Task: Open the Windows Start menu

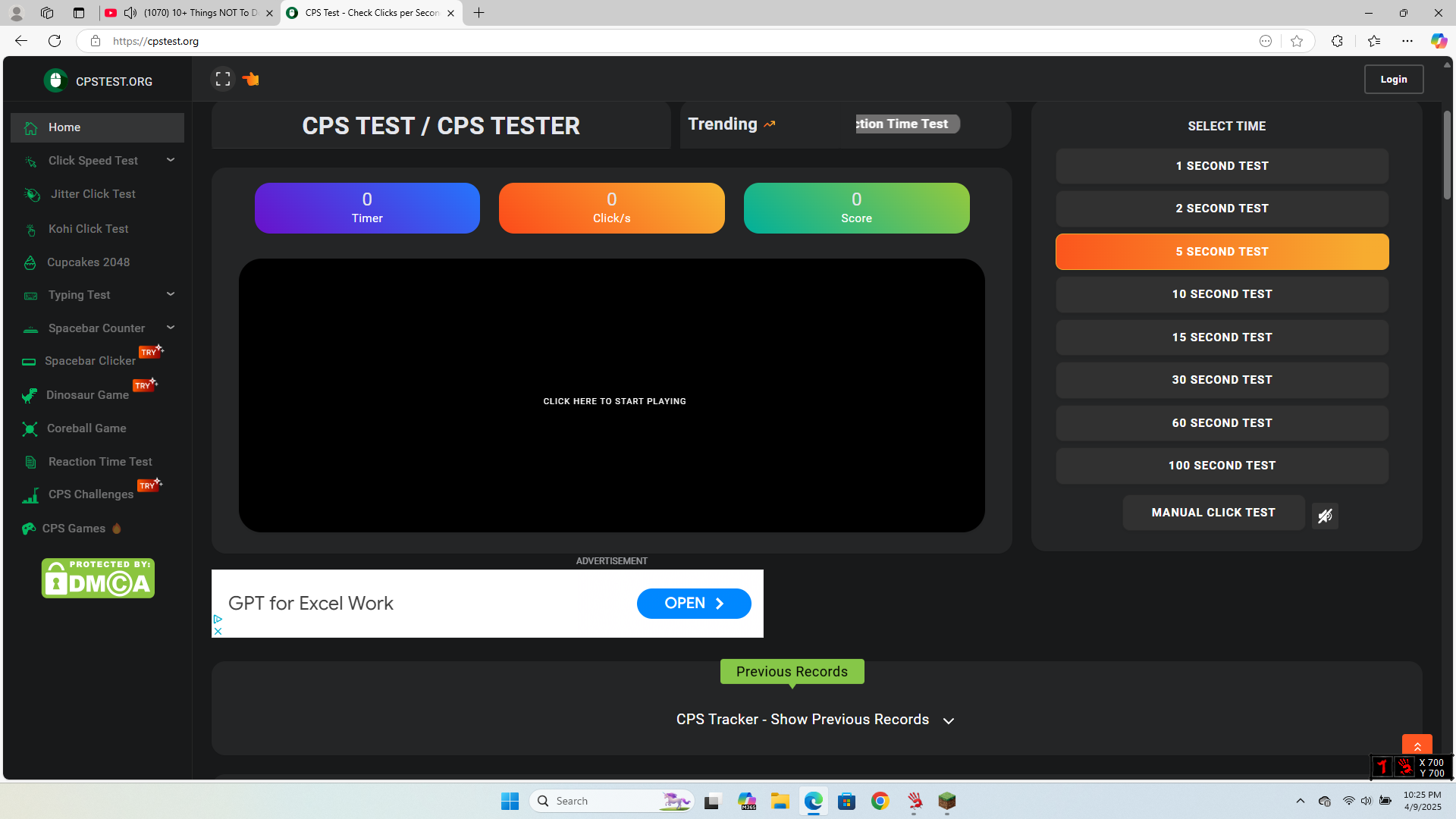Action: (510, 801)
